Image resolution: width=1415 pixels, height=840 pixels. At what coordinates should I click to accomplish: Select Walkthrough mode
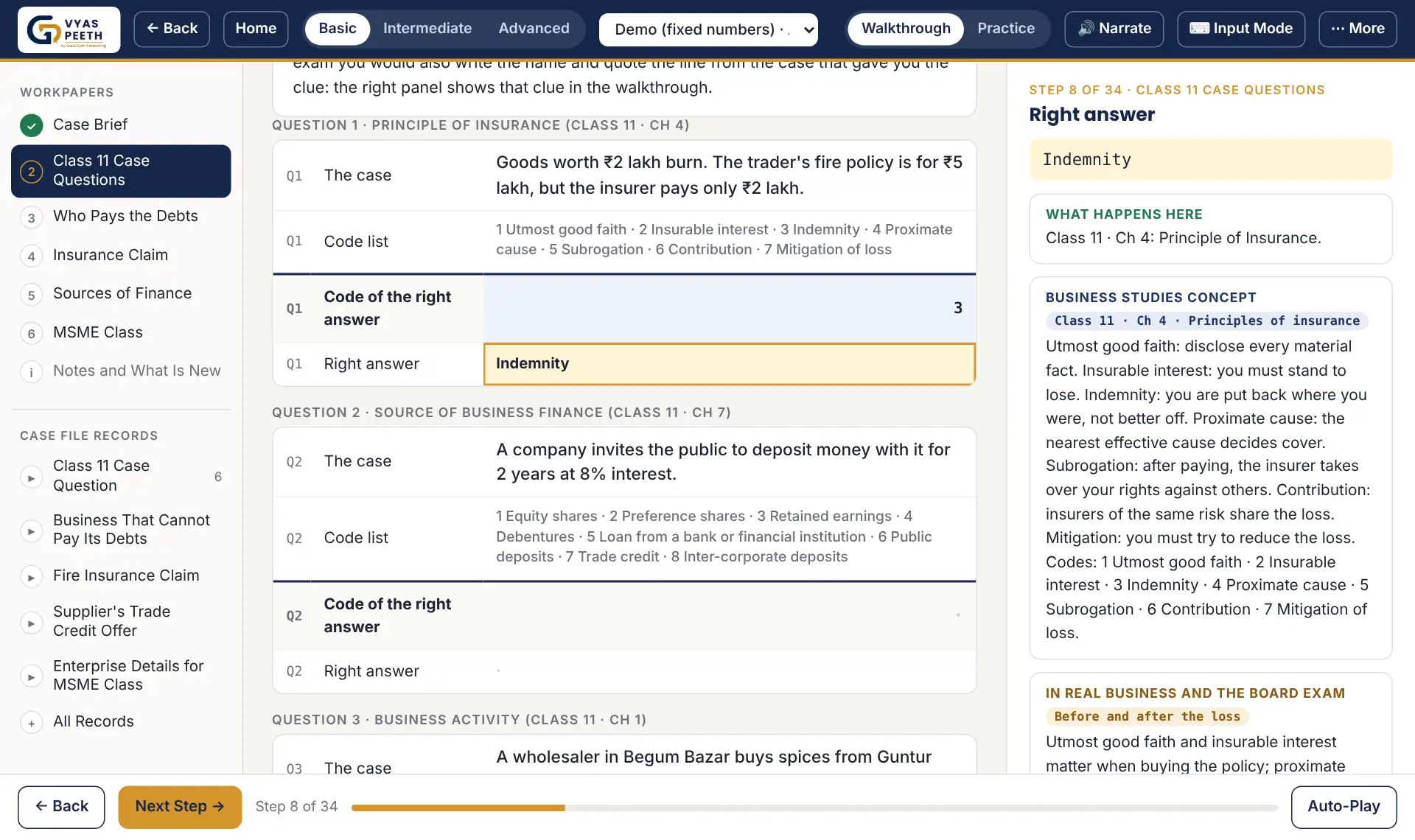906,29
